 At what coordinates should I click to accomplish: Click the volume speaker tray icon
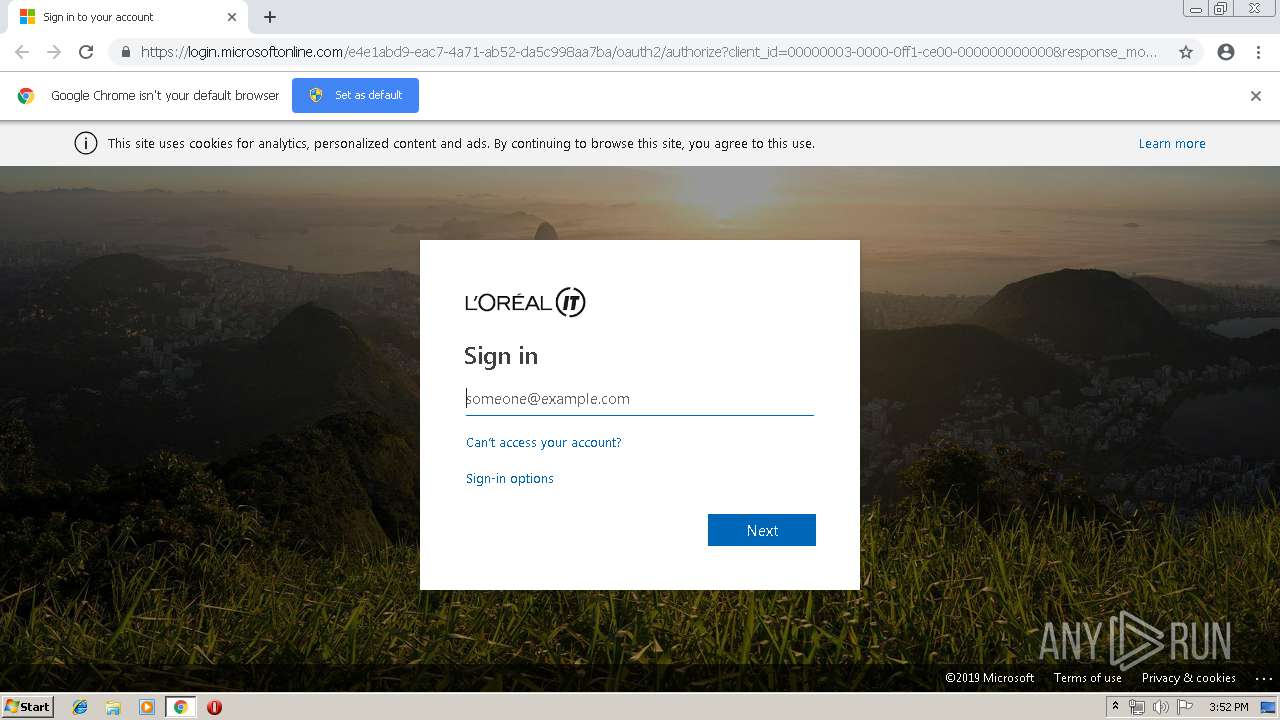(x=1161, y=707)
